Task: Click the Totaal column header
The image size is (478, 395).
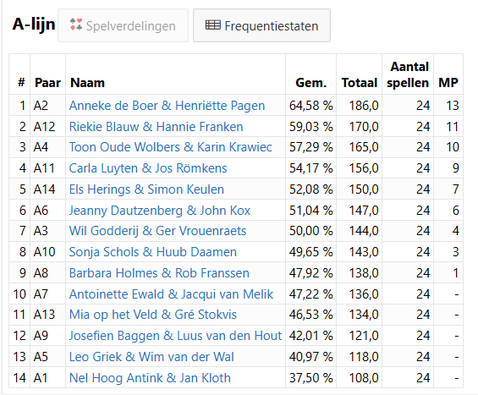Action: click(359, 83)
